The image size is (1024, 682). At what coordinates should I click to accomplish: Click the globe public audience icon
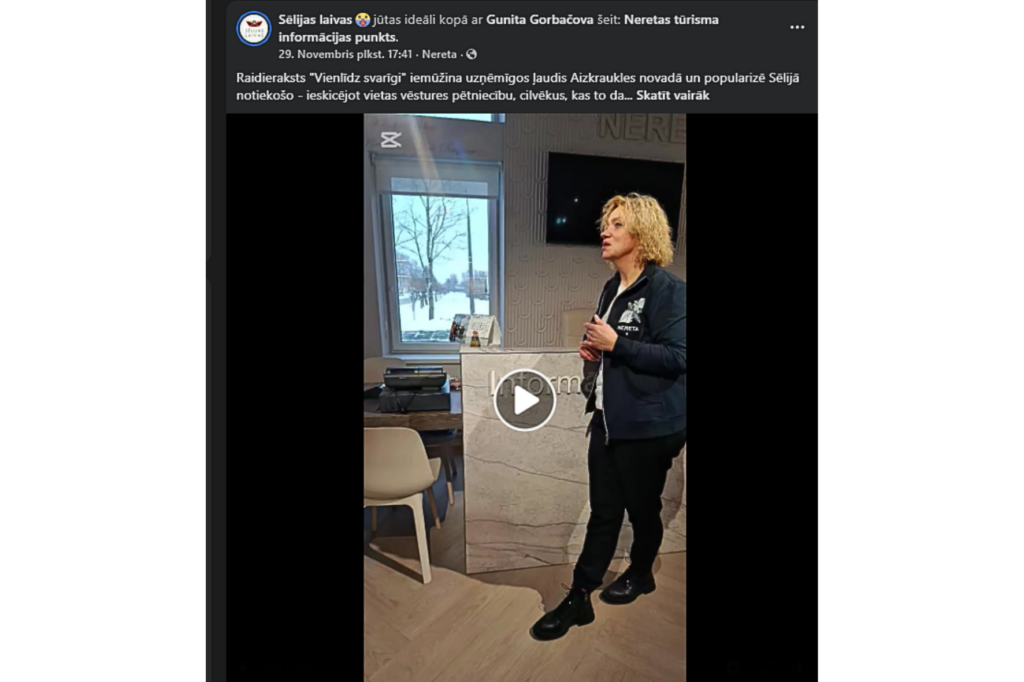472,54
